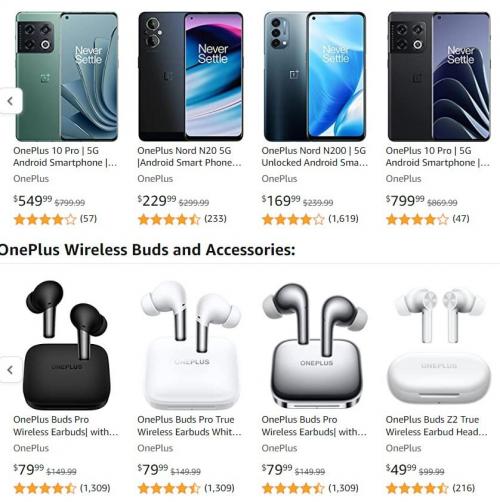Open OnePlus Buds Z2 True Wireless link
The image size is (500, 502).
(436, 426)
